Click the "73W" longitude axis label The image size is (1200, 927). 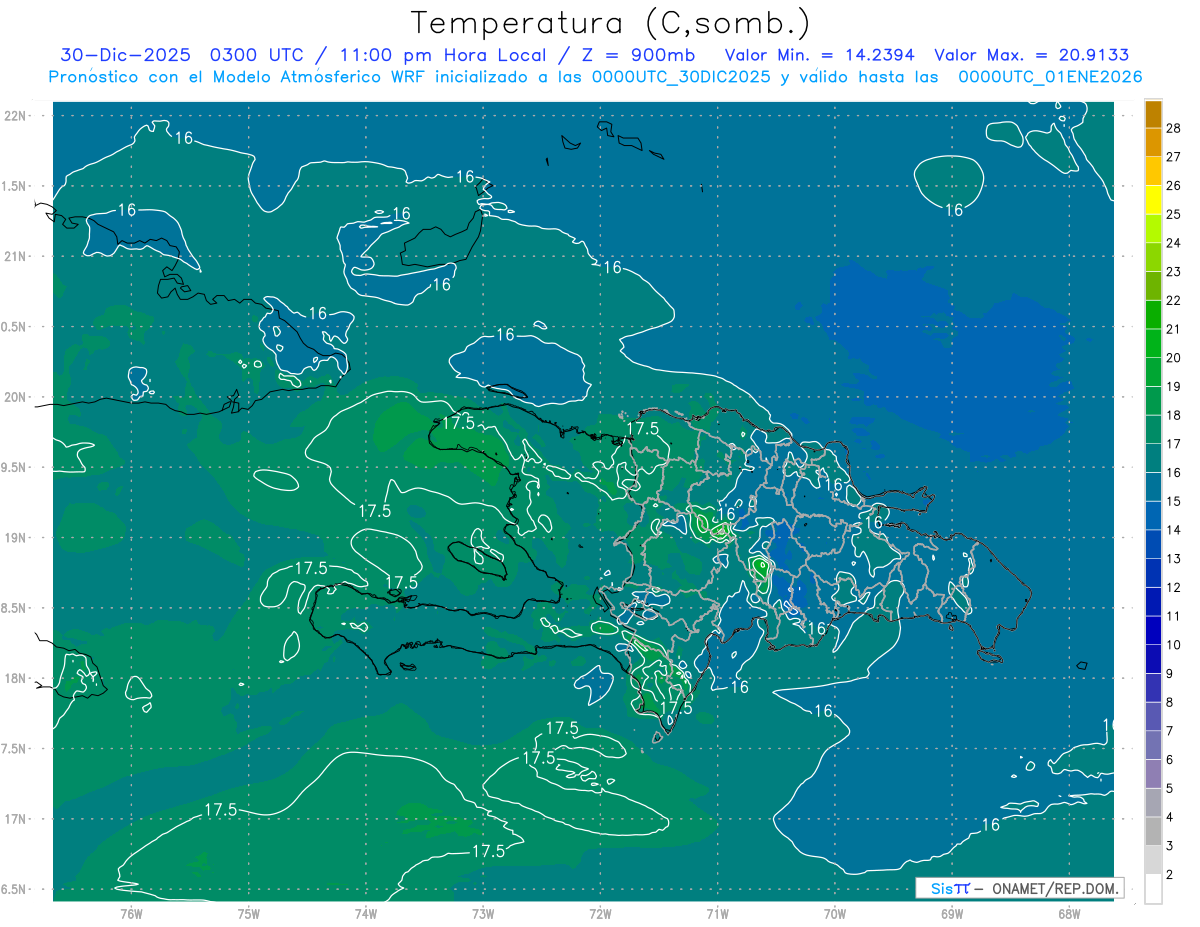(x=483, y=913)
